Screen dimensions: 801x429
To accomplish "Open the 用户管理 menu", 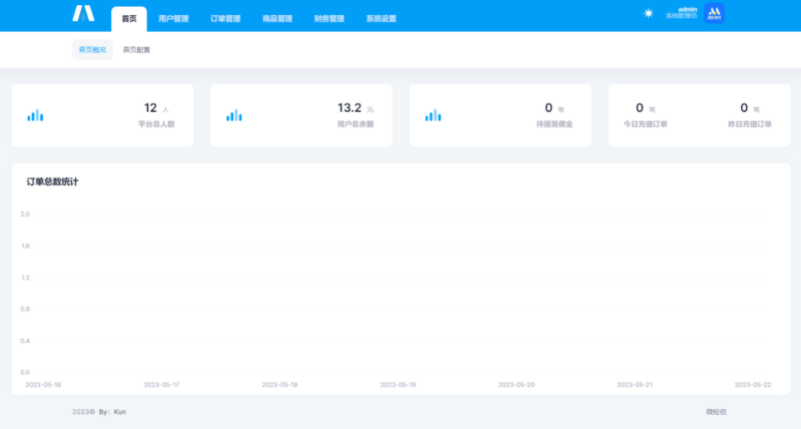I will click(x=173, y=18).
